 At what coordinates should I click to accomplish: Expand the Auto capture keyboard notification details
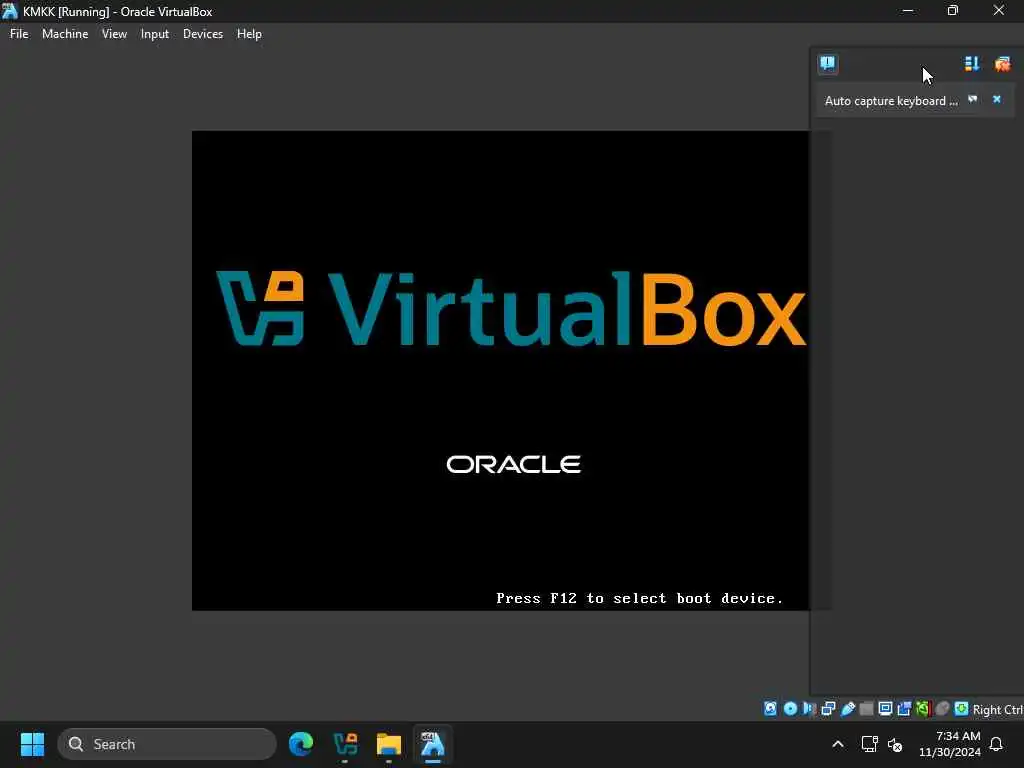click(x=972, y=99)
